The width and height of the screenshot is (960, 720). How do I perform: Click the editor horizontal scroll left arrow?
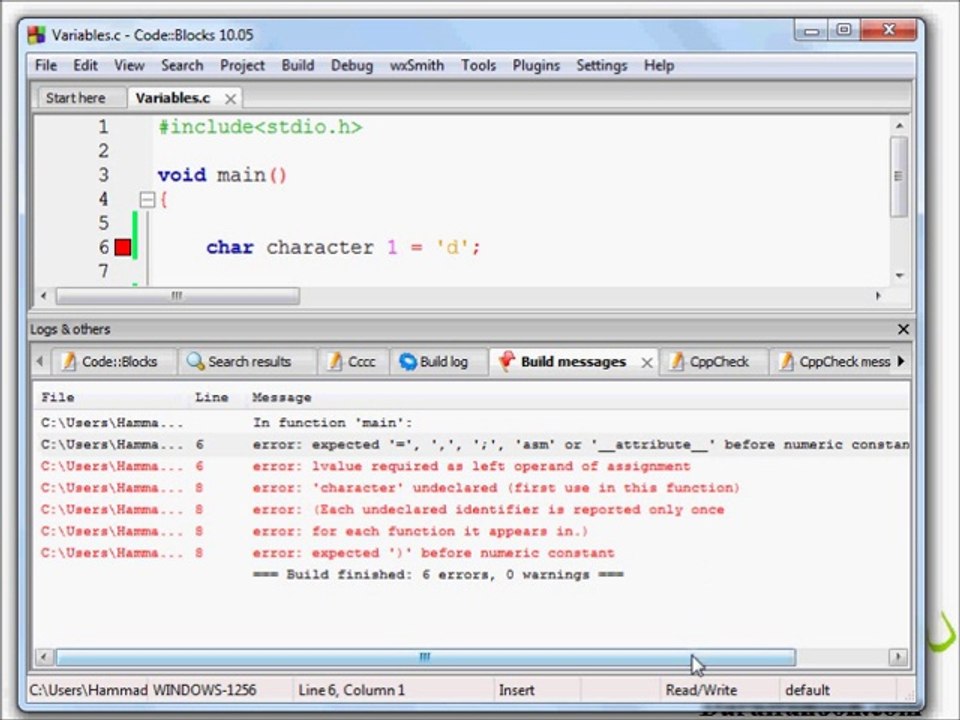tap(43, 296)
